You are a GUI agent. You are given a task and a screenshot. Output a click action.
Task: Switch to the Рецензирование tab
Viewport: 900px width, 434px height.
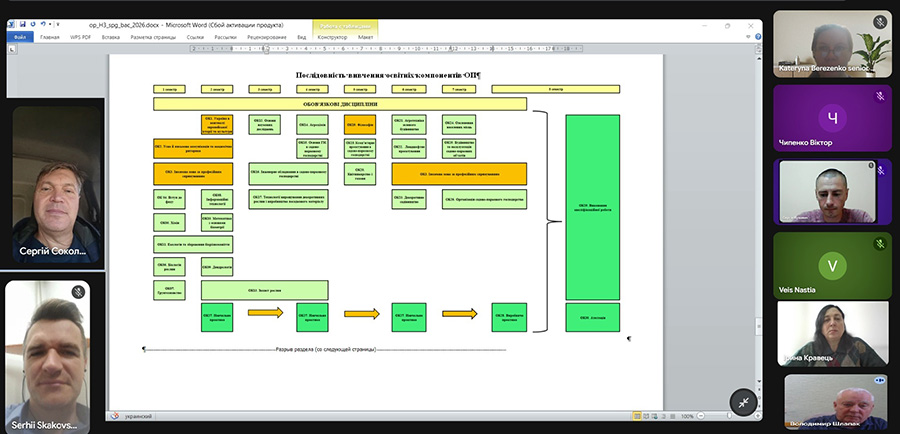coord(267,36)
